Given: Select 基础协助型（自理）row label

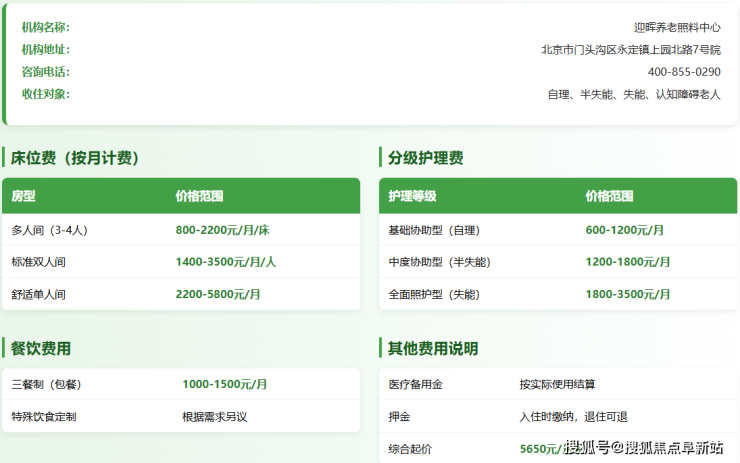Looking at the screenshot, I should point(434,230).
